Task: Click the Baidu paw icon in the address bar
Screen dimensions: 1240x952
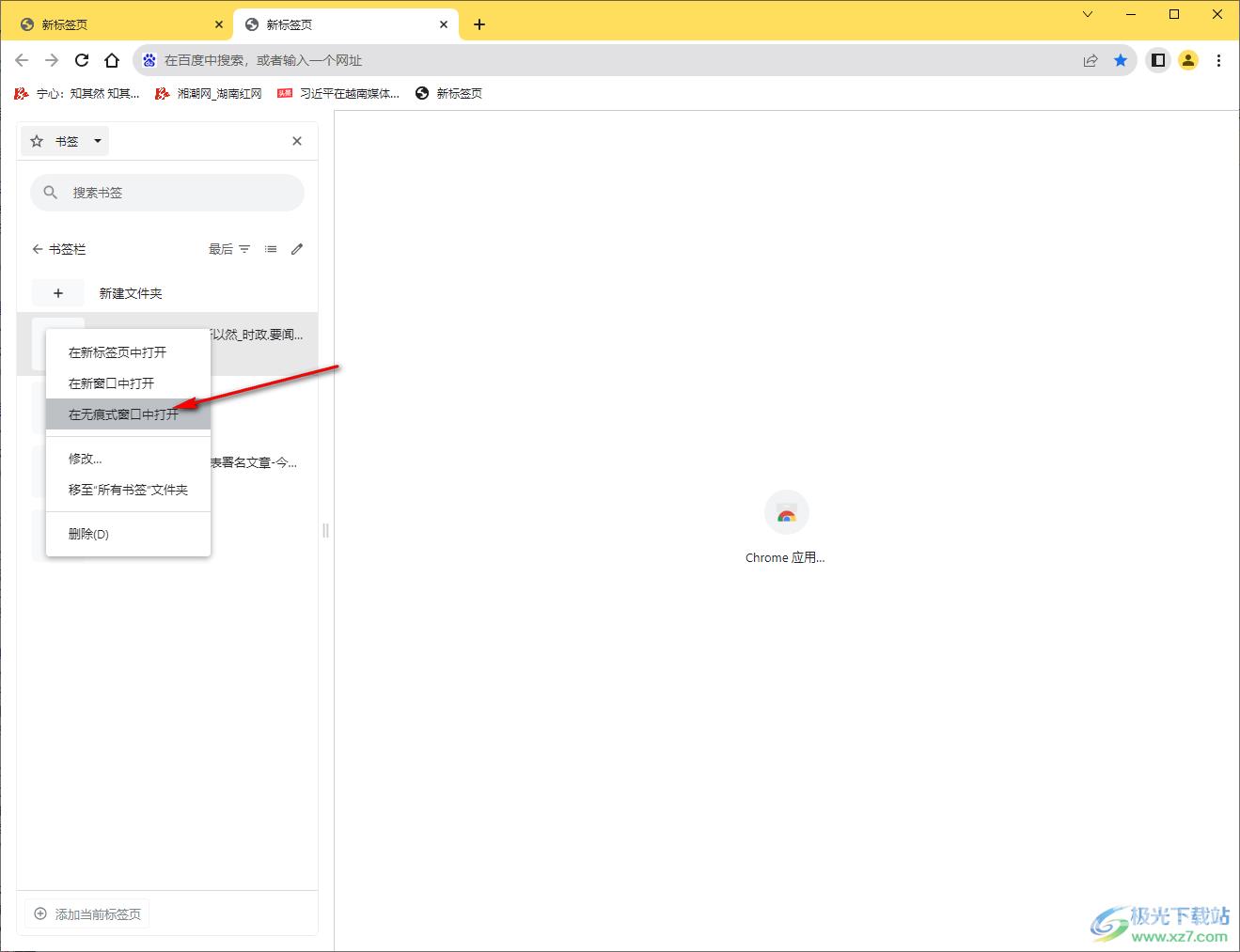Action: click(x=149, y=60)
